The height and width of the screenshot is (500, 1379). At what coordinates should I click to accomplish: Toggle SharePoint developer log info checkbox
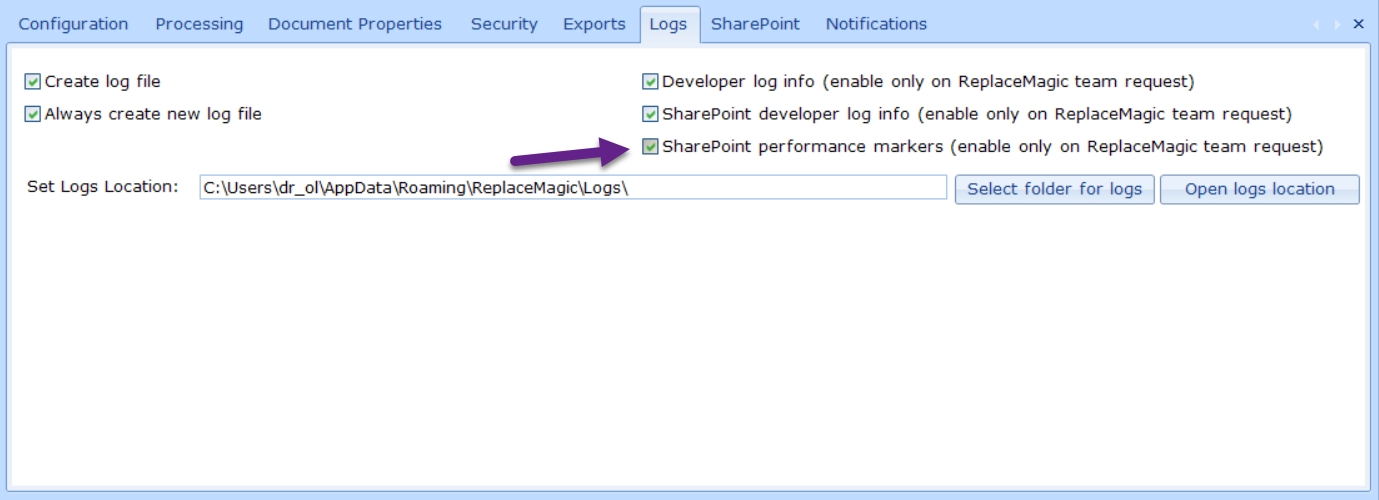tap(650, 114)
